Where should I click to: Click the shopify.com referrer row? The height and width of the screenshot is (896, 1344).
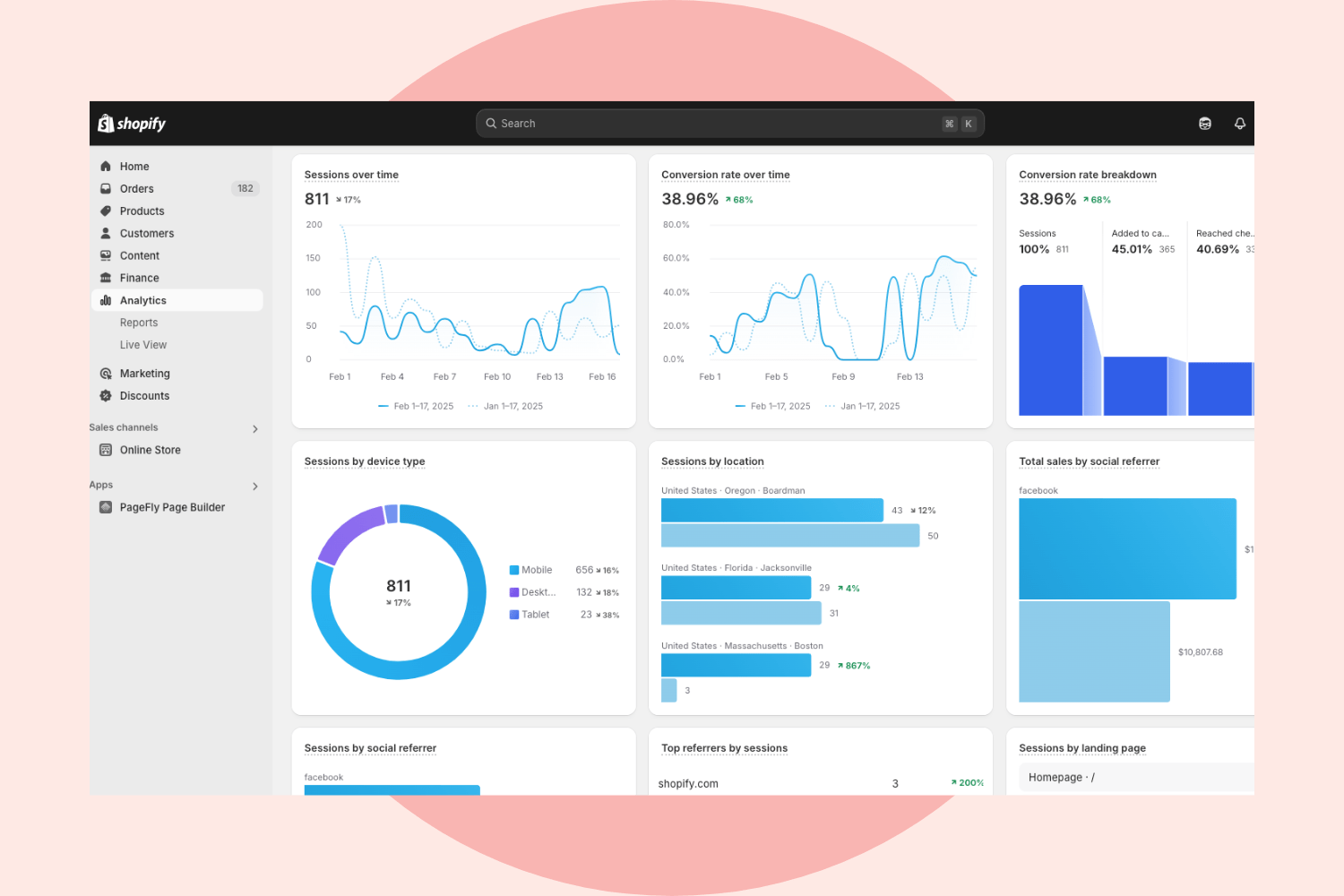click(820, 783)
